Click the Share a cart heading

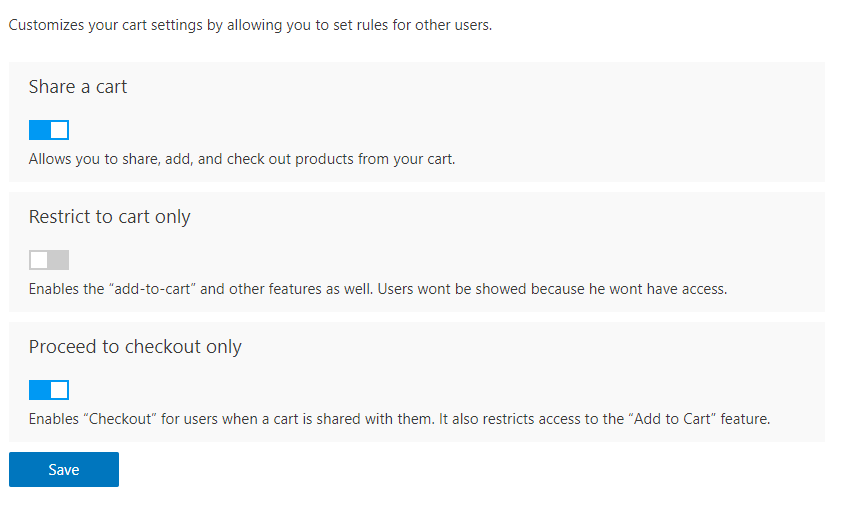[78, 87]
